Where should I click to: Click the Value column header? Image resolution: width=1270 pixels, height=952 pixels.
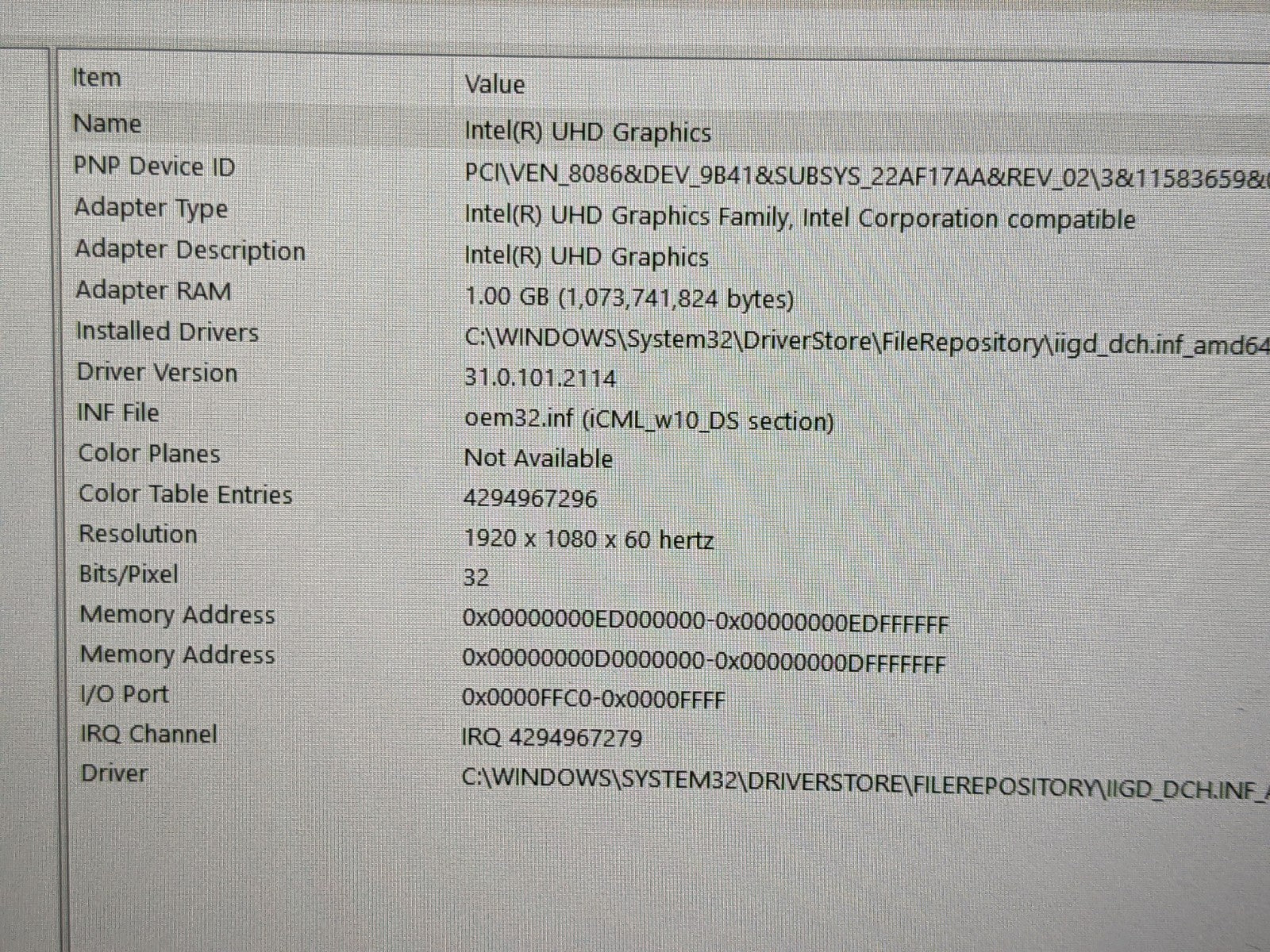tap(495, 84)
